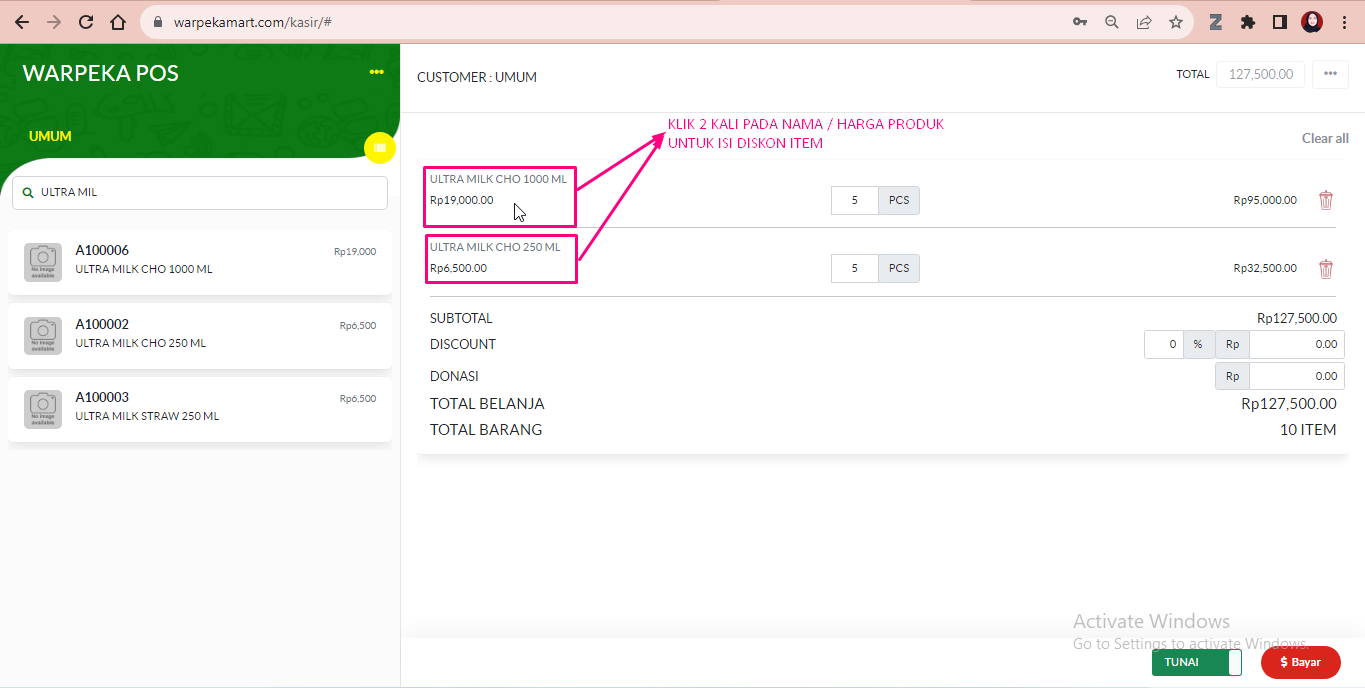Click the search magnifier in product search

27,192
